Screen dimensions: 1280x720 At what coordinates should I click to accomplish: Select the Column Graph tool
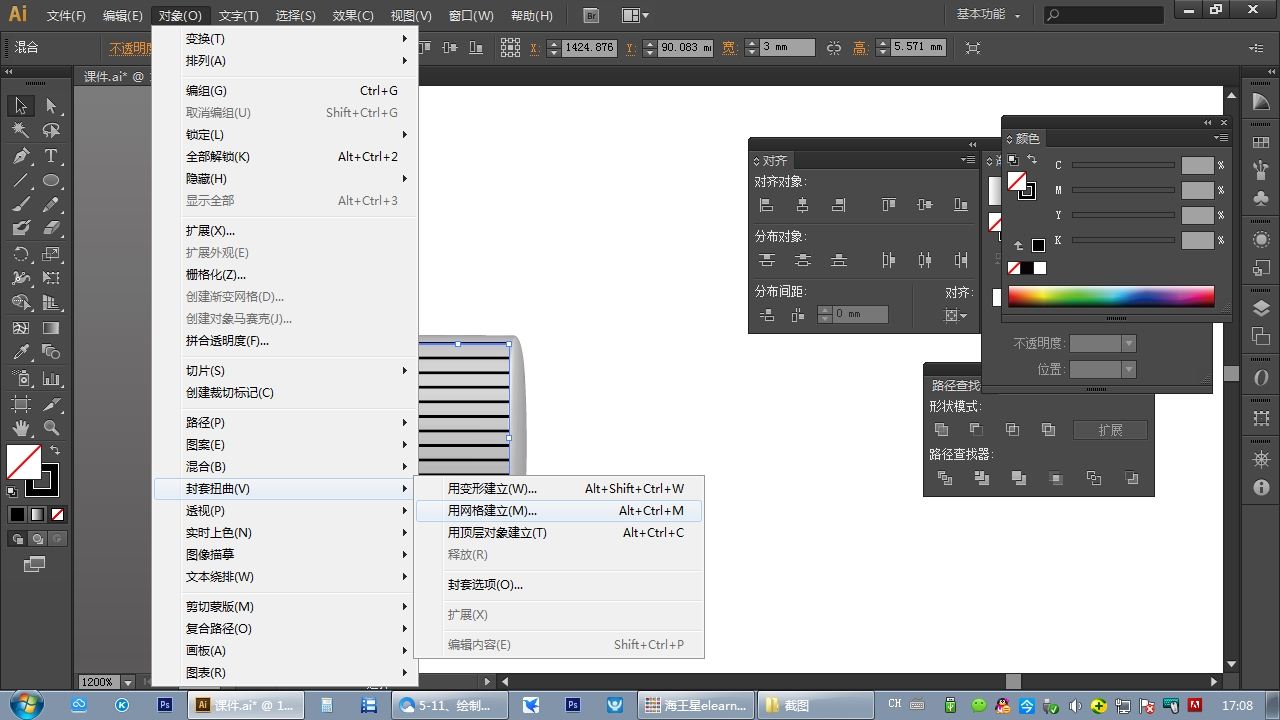tap(51, 379)
